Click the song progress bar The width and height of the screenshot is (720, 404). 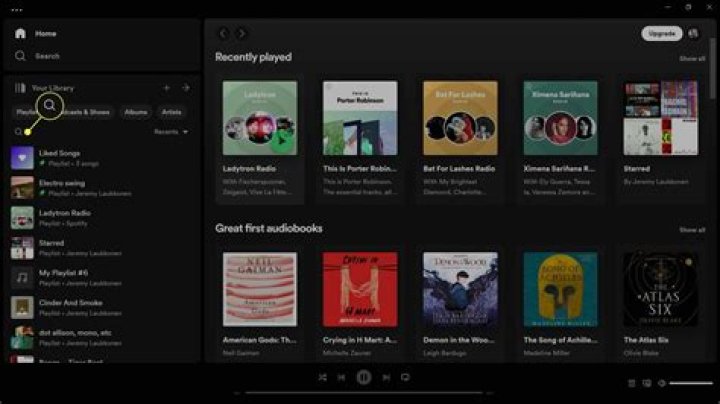(363, 393)
